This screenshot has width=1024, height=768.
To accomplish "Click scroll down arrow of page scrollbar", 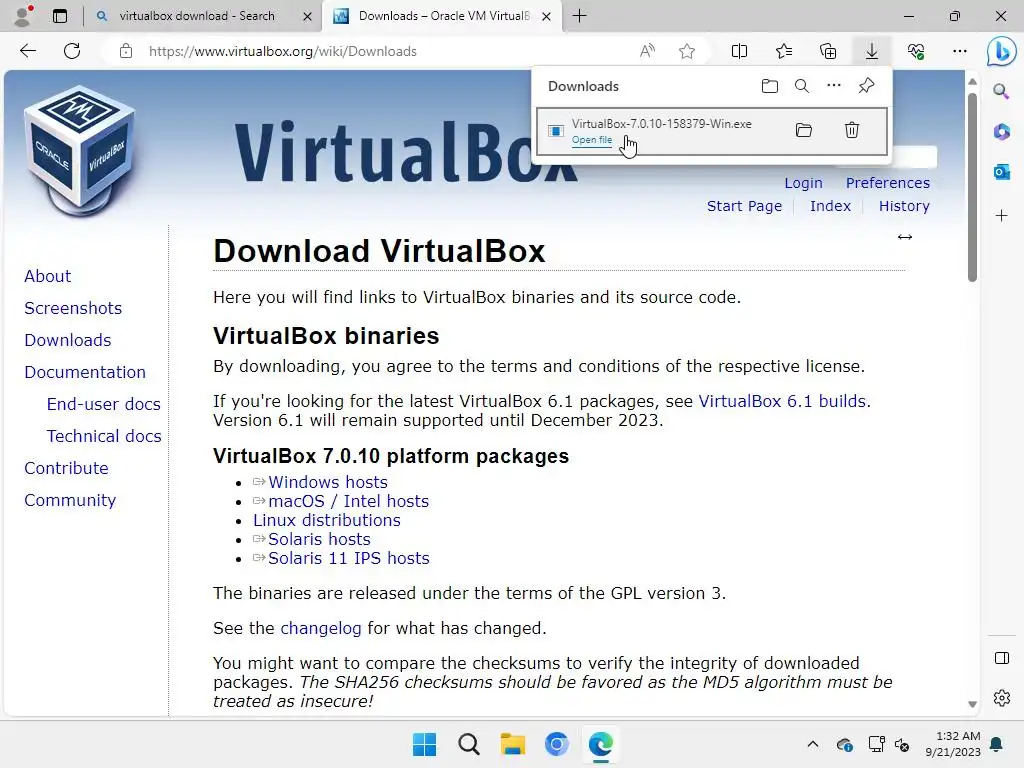I will point(972,704).
